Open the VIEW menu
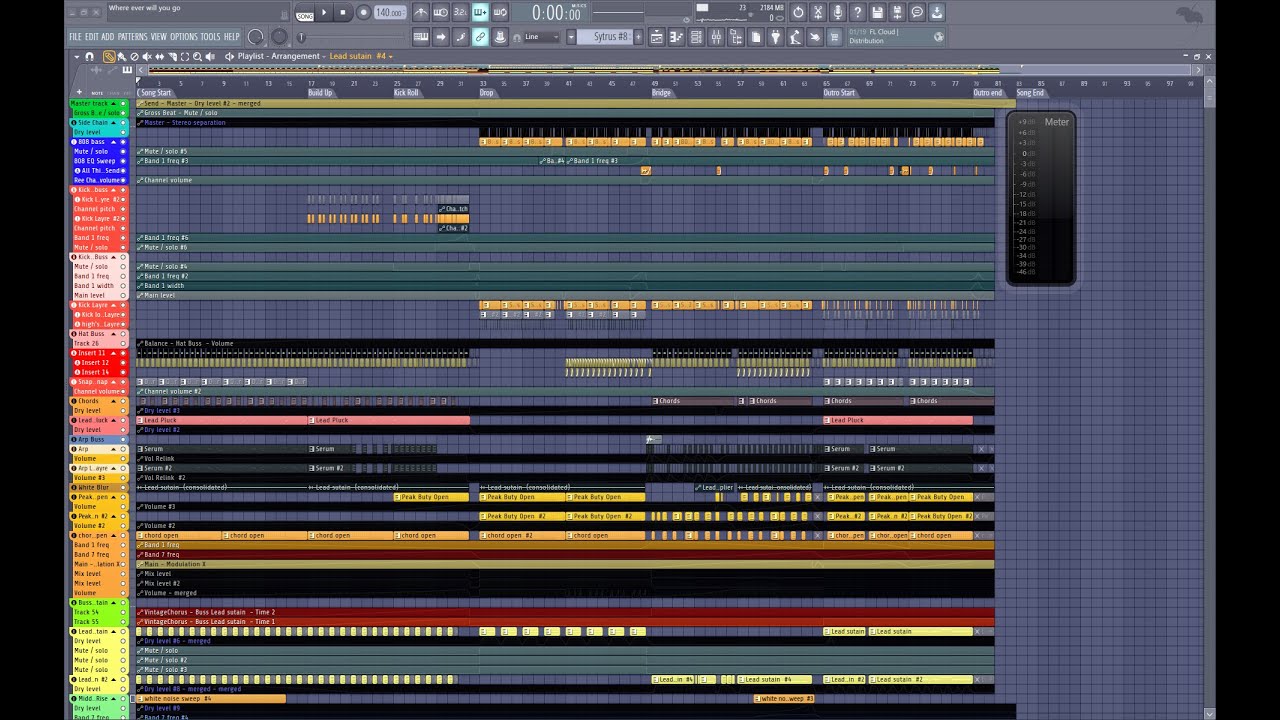This screenshot has width=1280, height=720. tap(159, 37)
